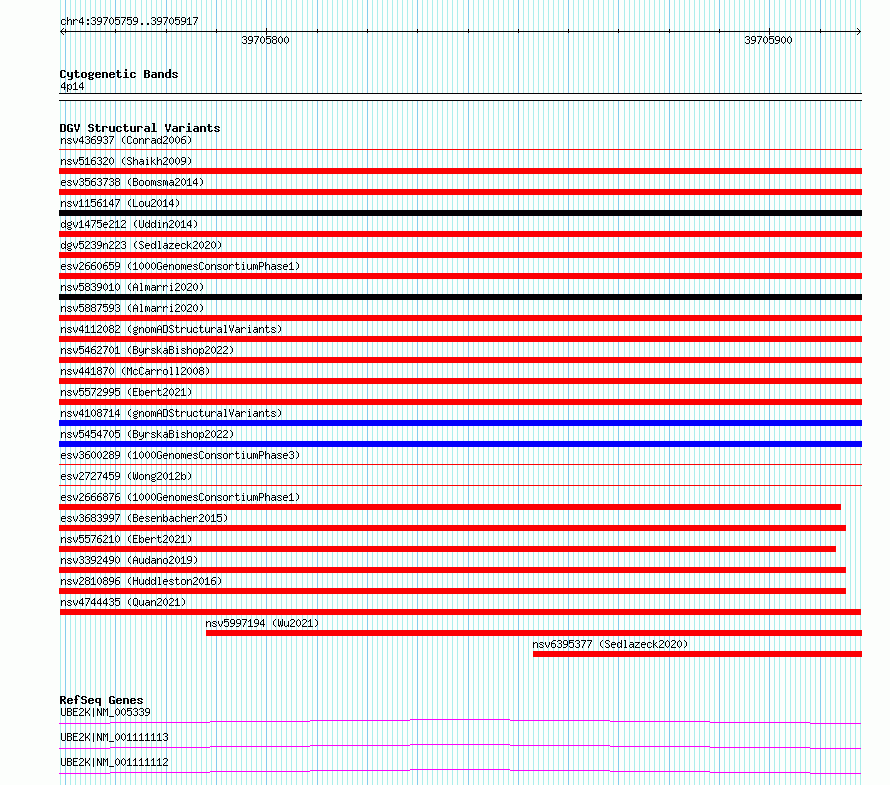Click the DGV Structural Variants track heading
The height and width of the screenshot is (785, 890).
[x=140, y=128]
